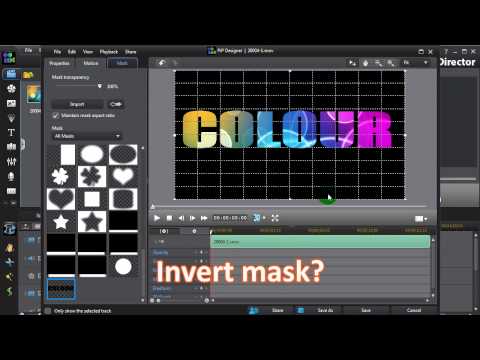Toggle the 3D mode icon

[256, 218]
